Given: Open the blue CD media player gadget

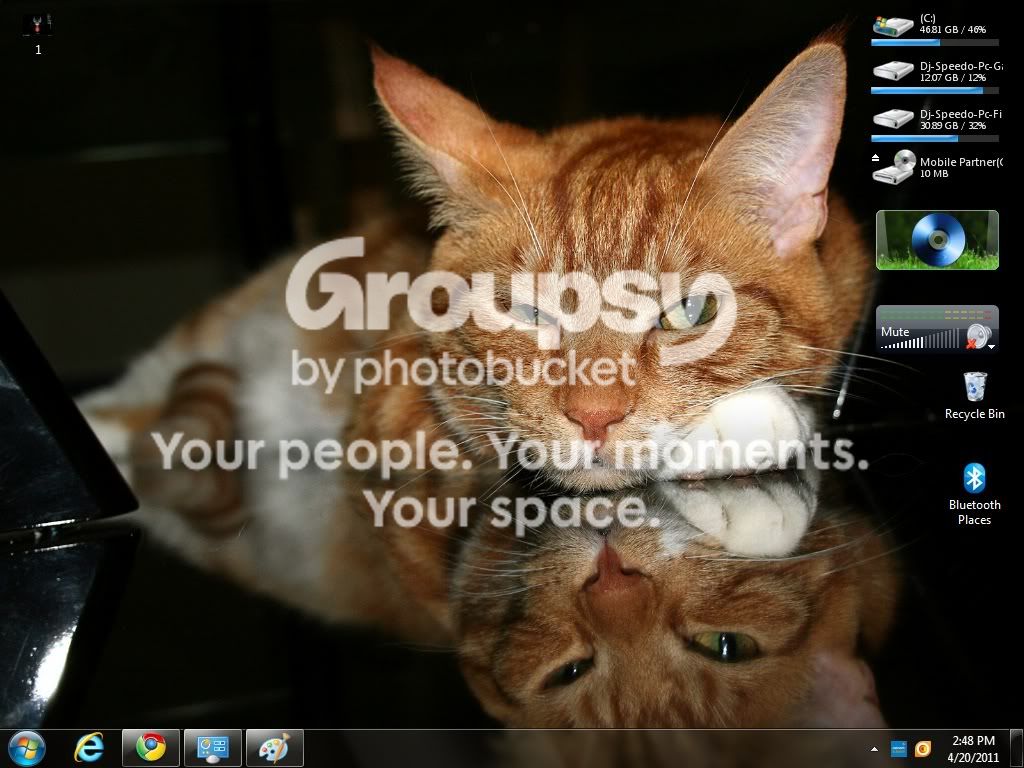Looking at the screenshot, I should 937,240.
